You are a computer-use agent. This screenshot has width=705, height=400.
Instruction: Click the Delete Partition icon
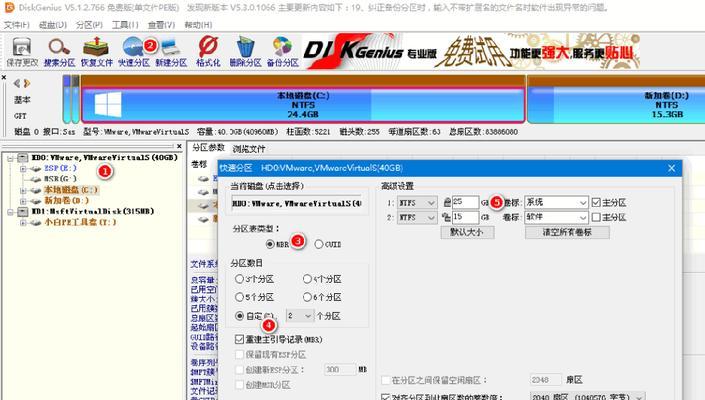tap(245, 52)
